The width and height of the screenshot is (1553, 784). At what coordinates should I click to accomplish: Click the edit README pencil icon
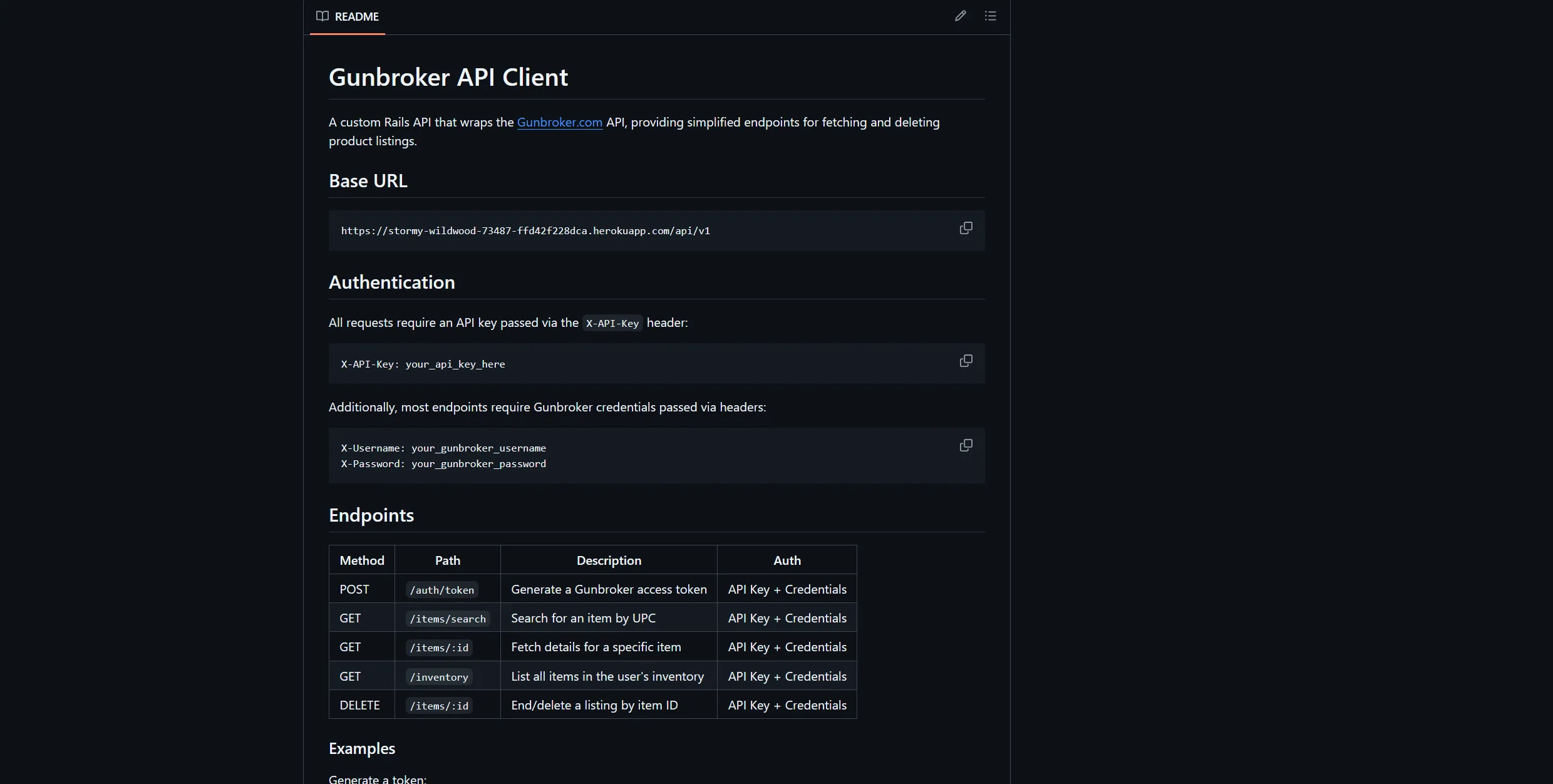point(960,16)
